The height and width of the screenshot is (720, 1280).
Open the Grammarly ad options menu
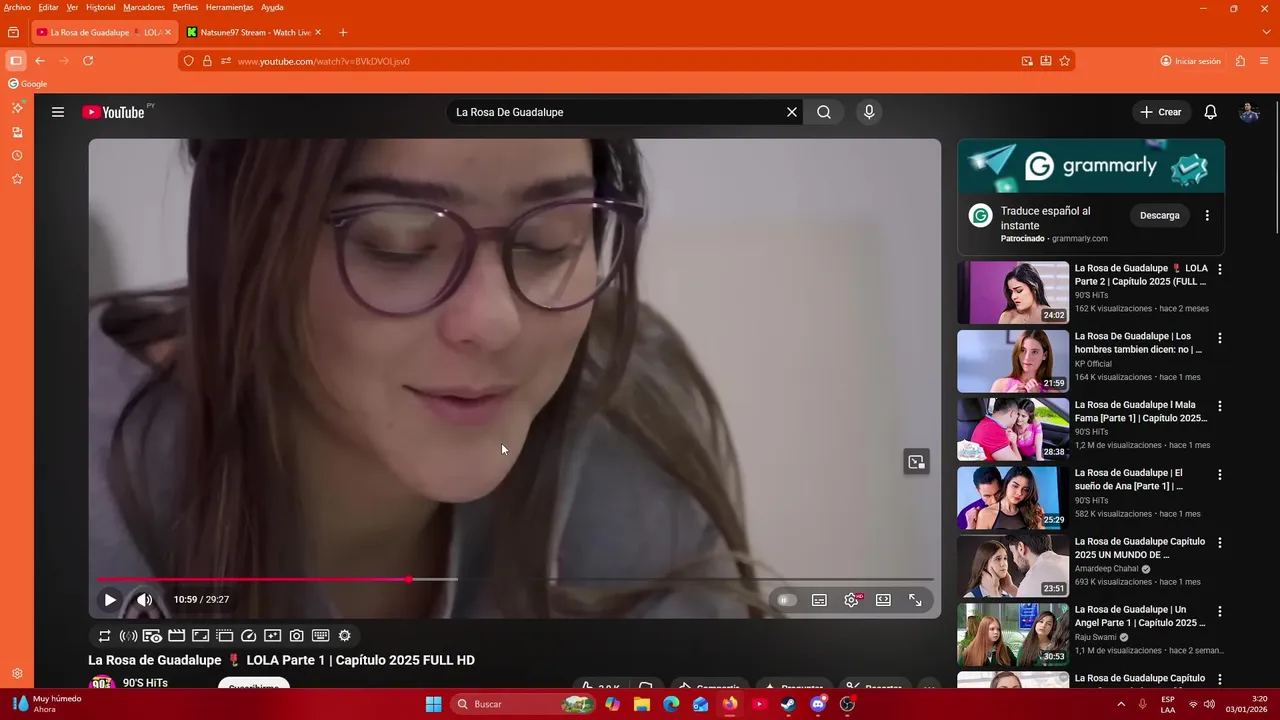pos(1207,215)
